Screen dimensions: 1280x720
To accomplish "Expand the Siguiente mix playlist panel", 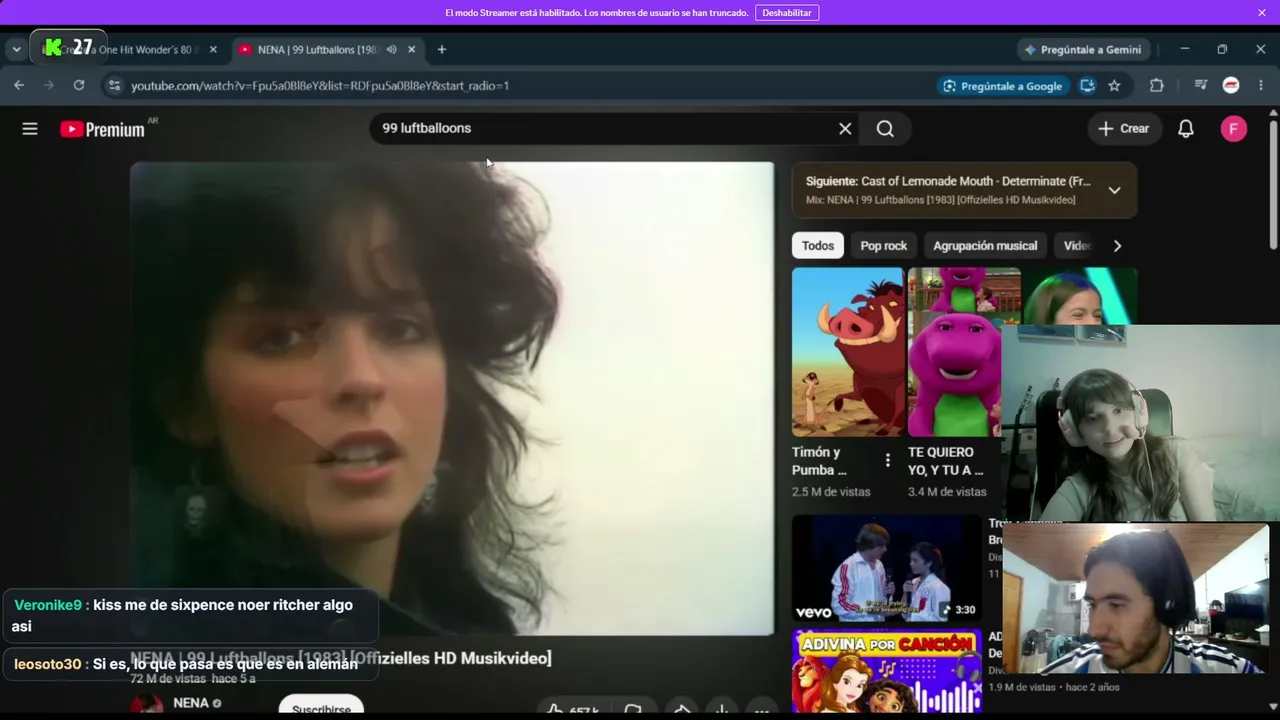I will tap(1114, 190).
